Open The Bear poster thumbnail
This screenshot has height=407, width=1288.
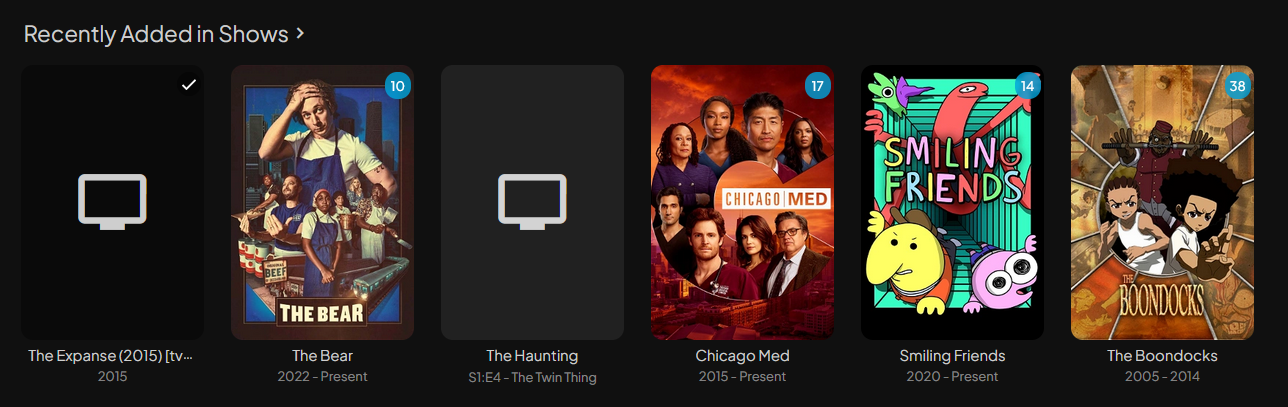[323, 202]
